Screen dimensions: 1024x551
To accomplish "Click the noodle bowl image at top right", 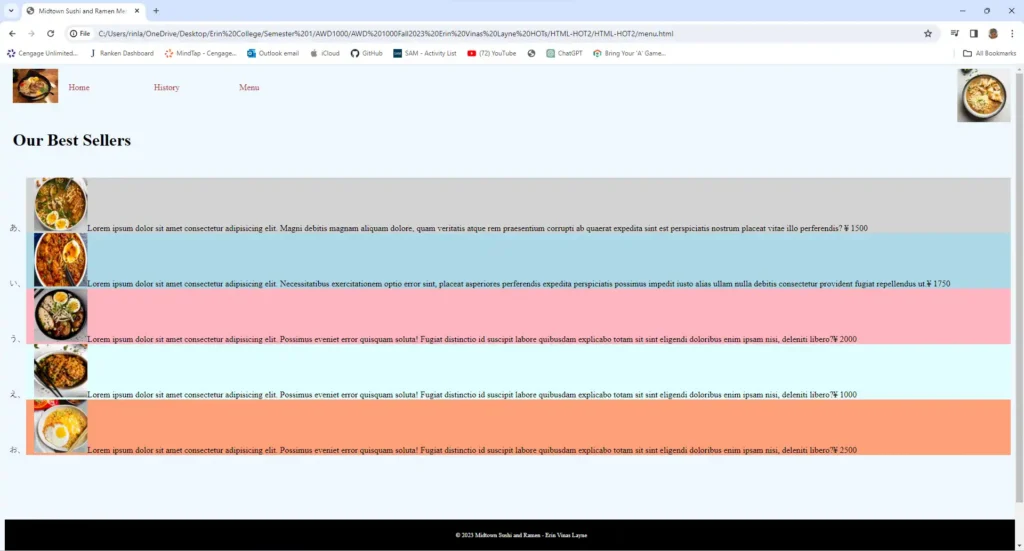I will [x=984, y=95].
